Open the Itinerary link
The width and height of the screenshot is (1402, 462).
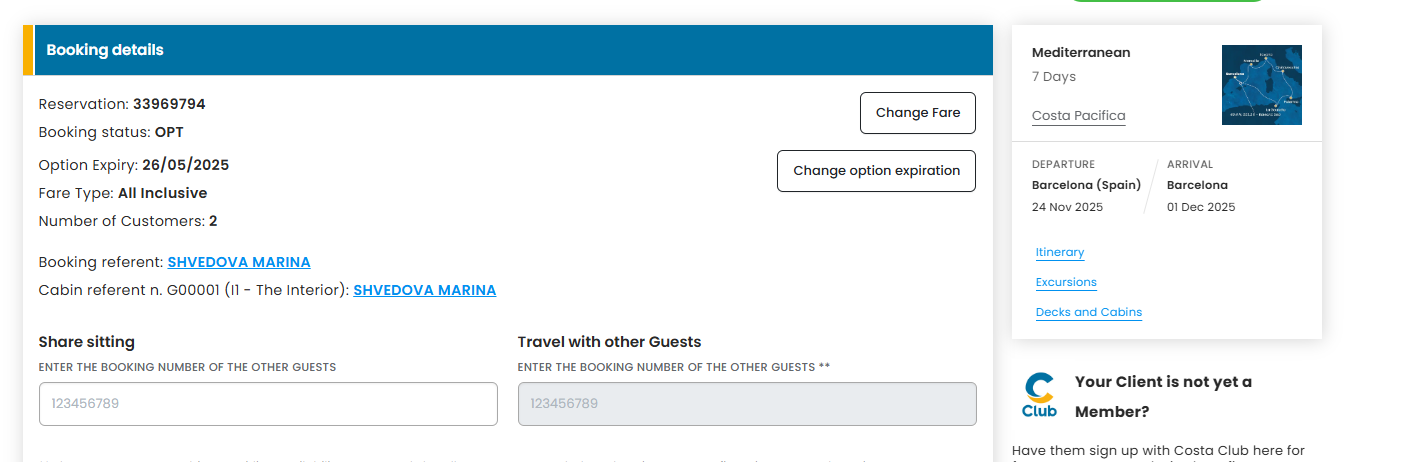tap(1060, 252)
